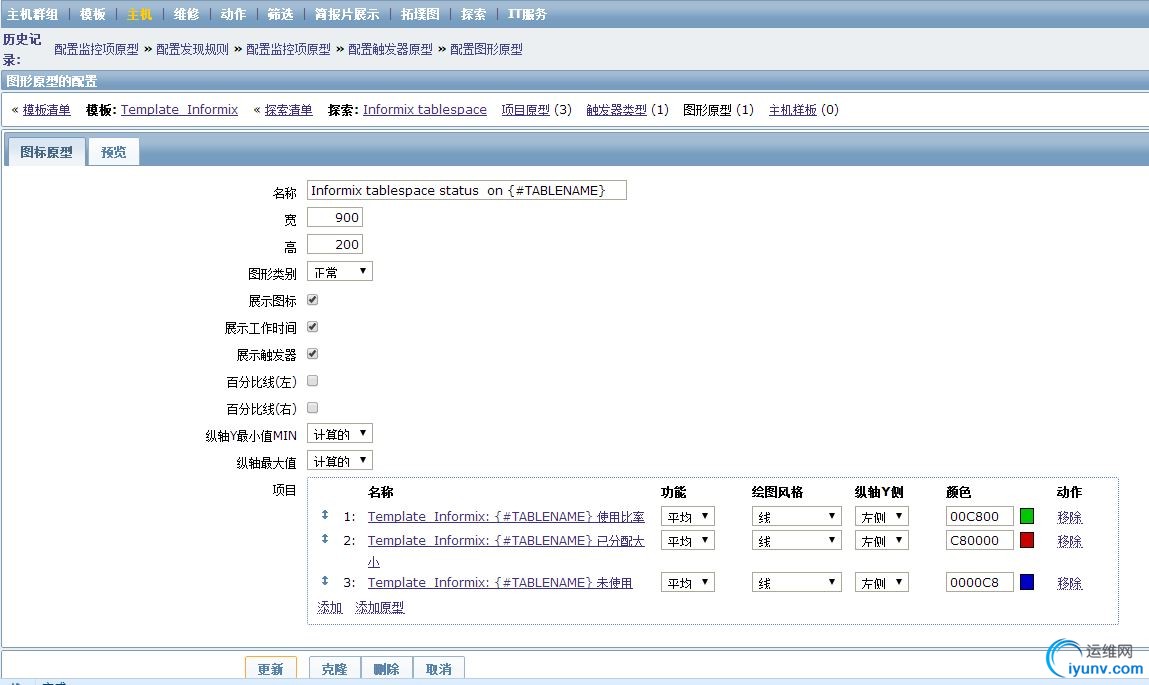Open the Informix tablespace link
The image size is (1149, 685).
[424, 110]
